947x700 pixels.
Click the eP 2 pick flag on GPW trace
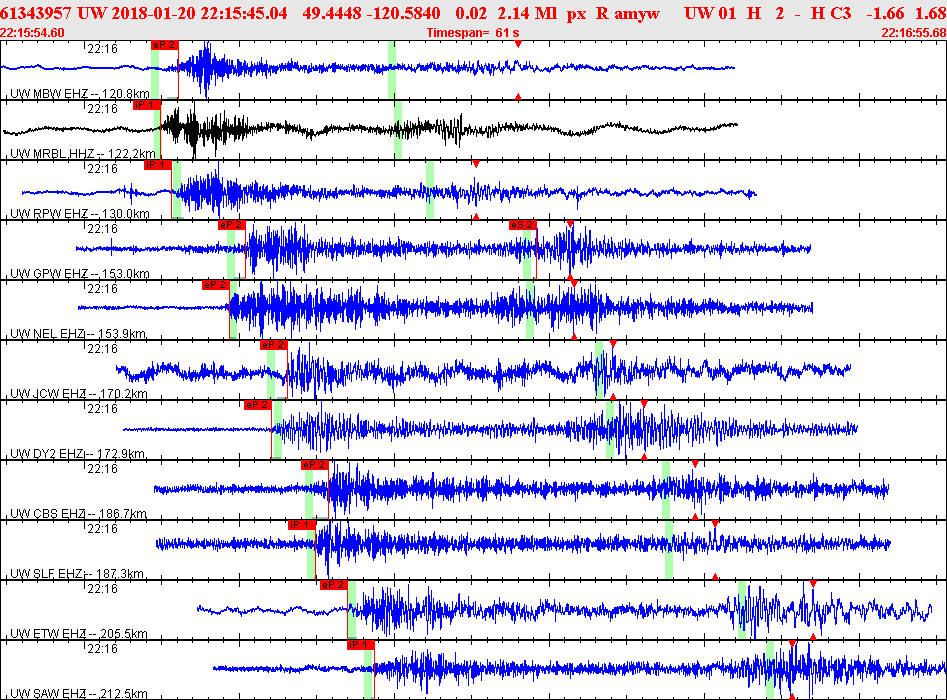[x=231, y=225]
